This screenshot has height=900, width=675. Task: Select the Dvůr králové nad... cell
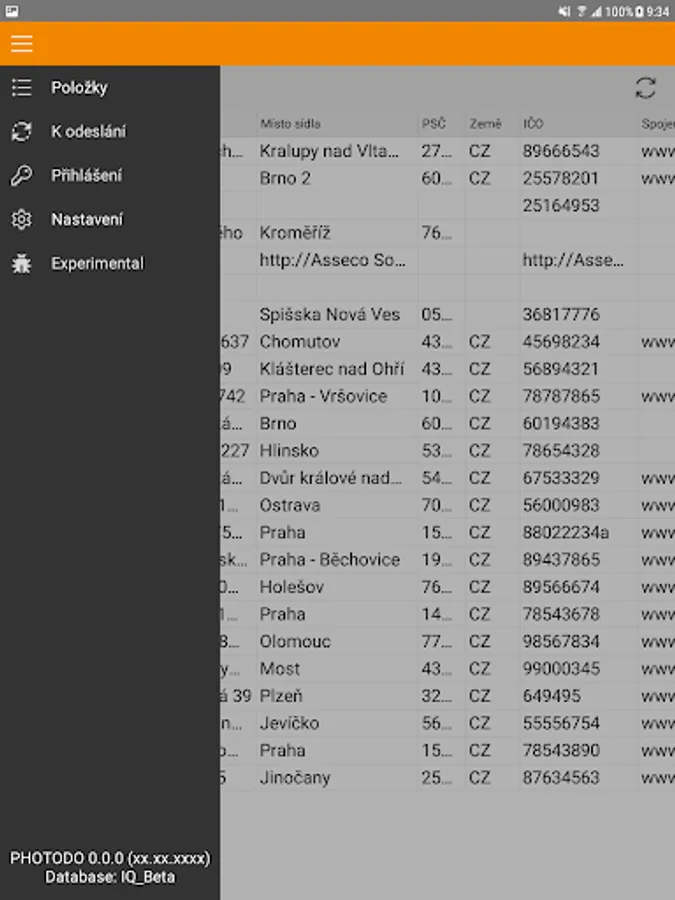tap(338, 478)
